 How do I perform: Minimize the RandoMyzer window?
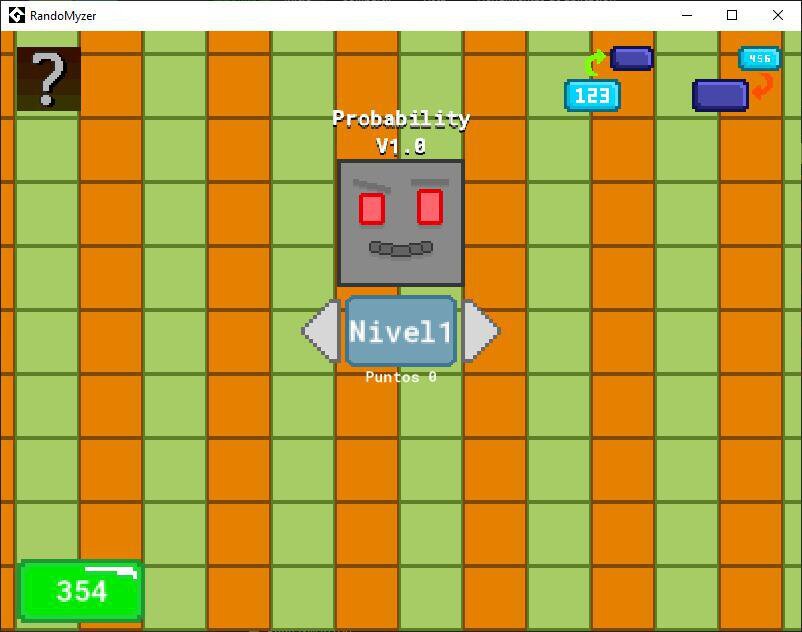687,15
